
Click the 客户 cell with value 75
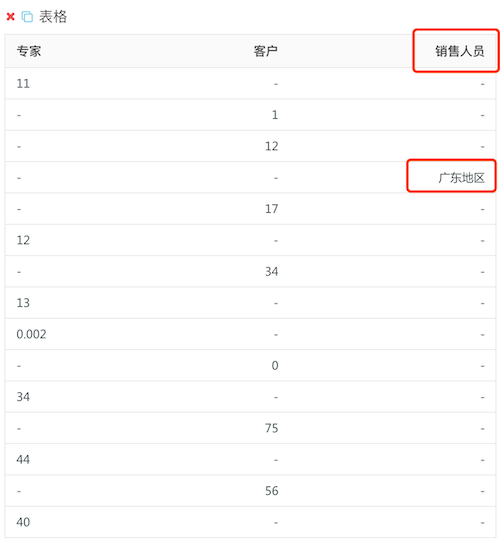pyautogui.click(x=271, y=428)
